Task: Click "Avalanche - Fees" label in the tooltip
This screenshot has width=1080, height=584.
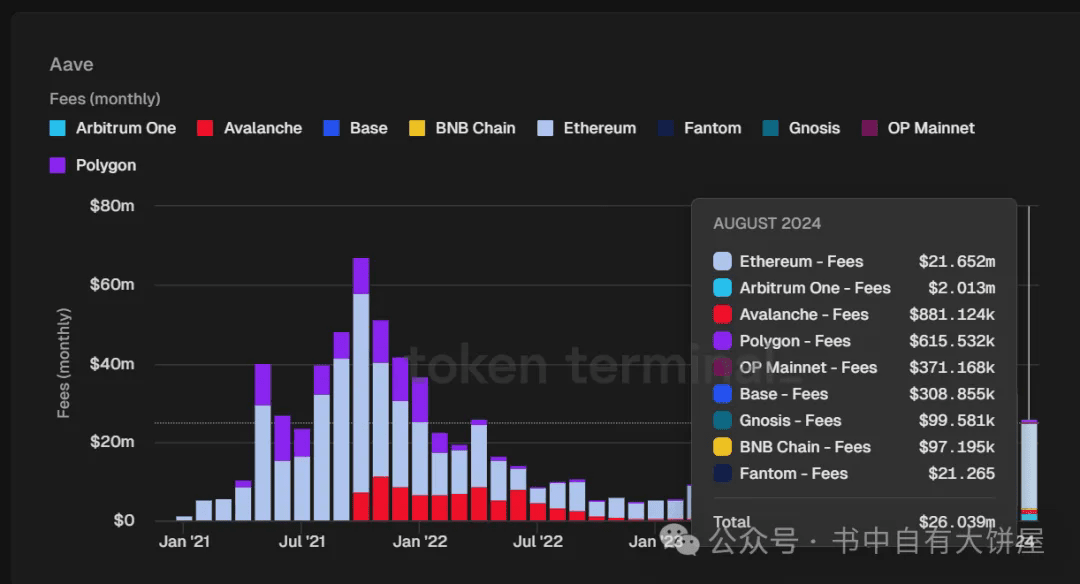Action: point(804,315)
